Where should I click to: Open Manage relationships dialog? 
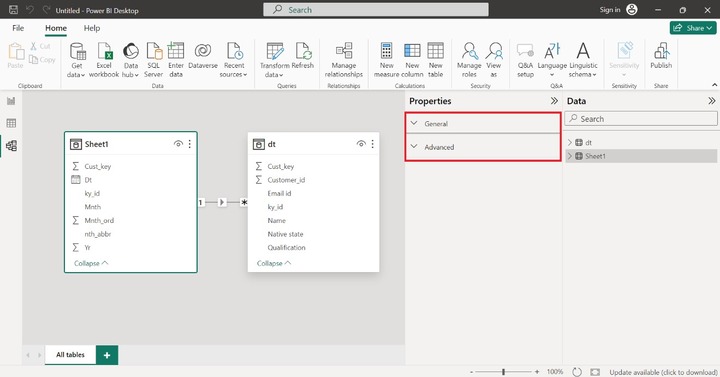click(343, 60)
